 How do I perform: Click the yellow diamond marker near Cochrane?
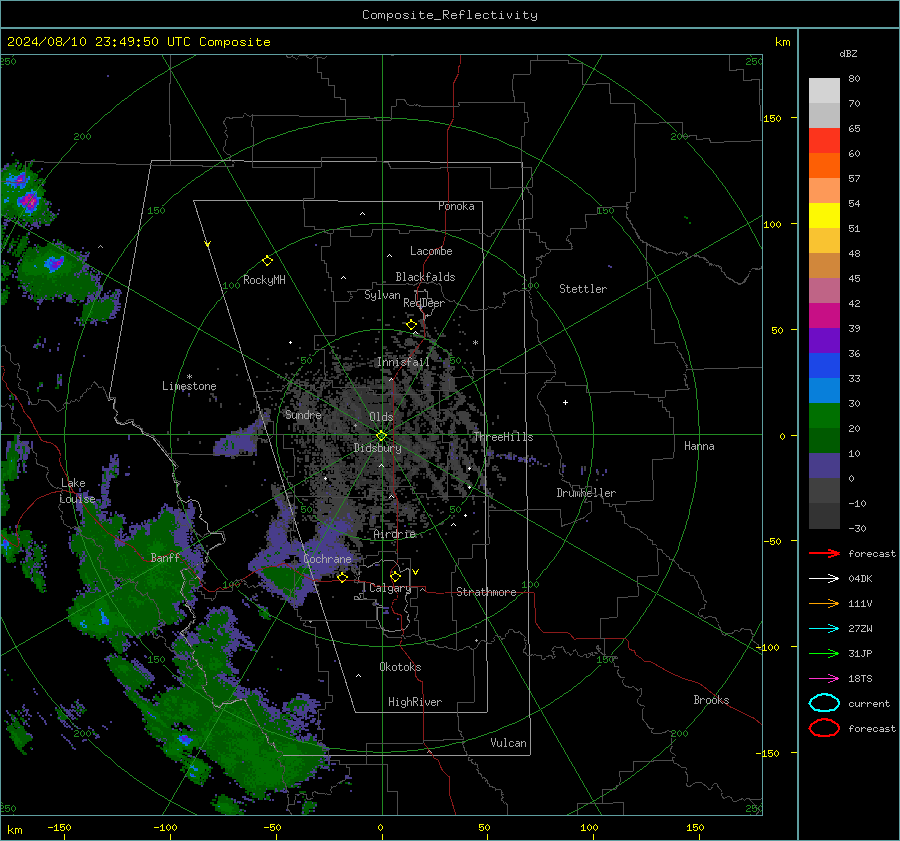click(x=343, y=577)
